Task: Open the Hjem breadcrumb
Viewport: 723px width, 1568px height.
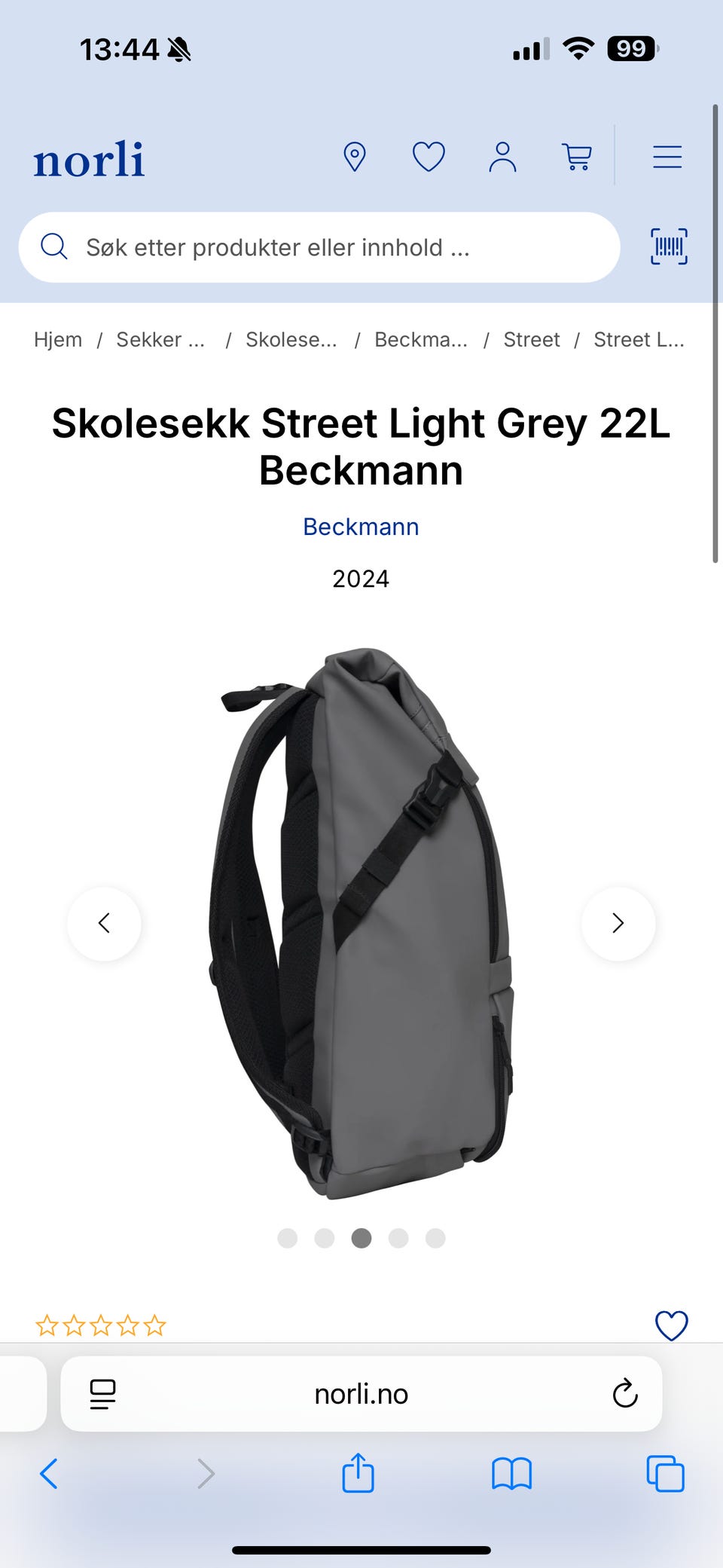Action: 58,340
